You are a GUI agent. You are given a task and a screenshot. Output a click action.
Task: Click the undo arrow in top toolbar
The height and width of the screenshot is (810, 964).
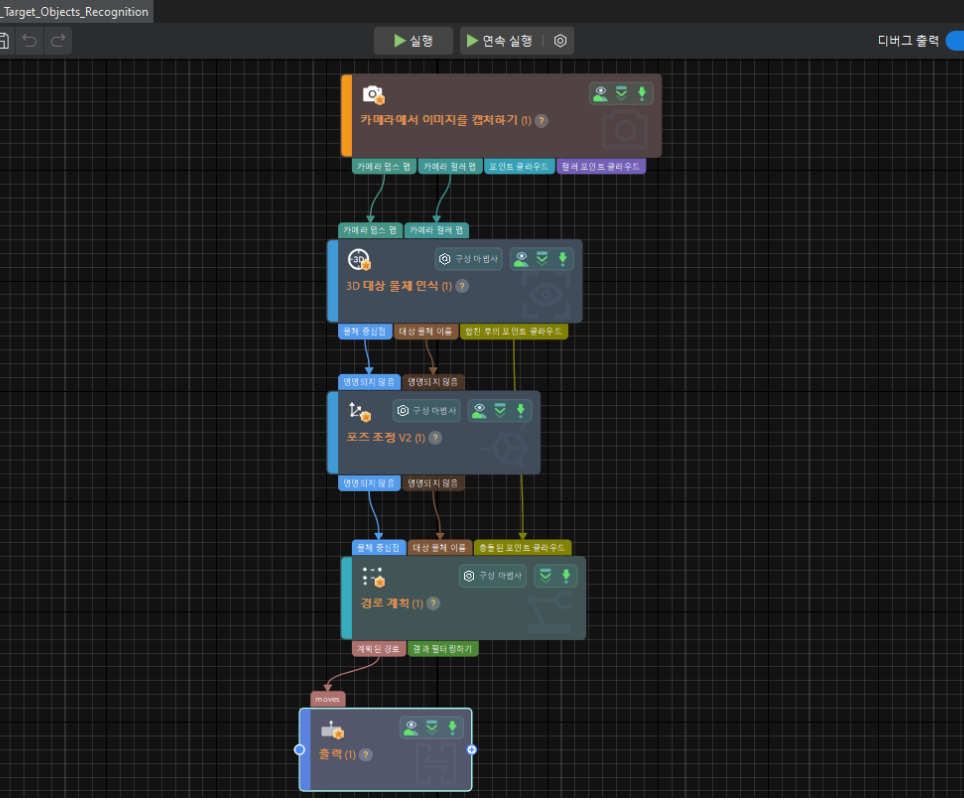tap(30, 41)
